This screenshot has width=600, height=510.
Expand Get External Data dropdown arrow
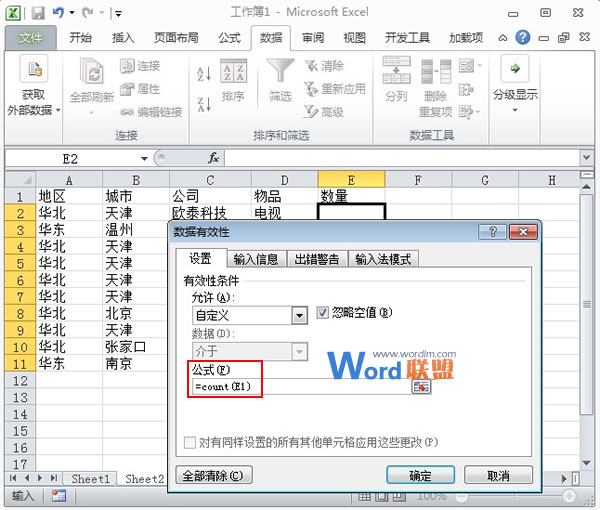point(58,110)
